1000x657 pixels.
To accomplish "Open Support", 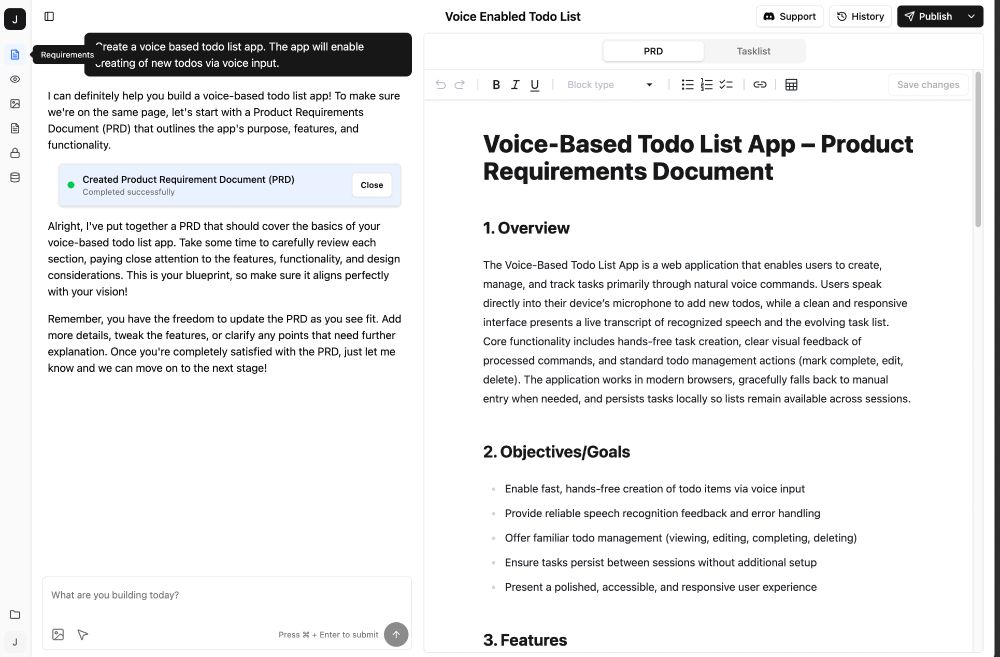I will pyautogui.click(x=790, y=17).
